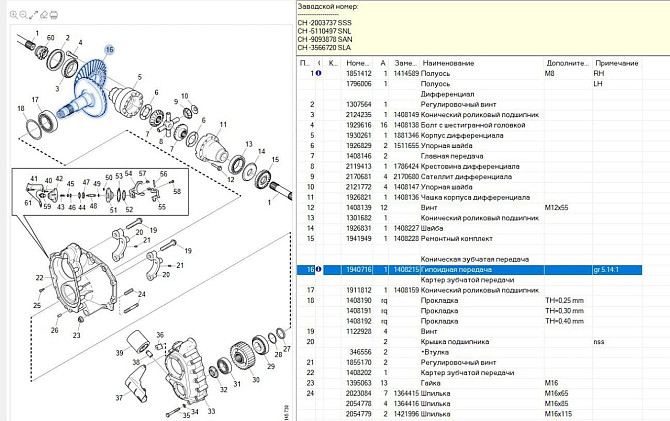
Task: Click part number 2124235 in the table
Action: pos(358,114)
